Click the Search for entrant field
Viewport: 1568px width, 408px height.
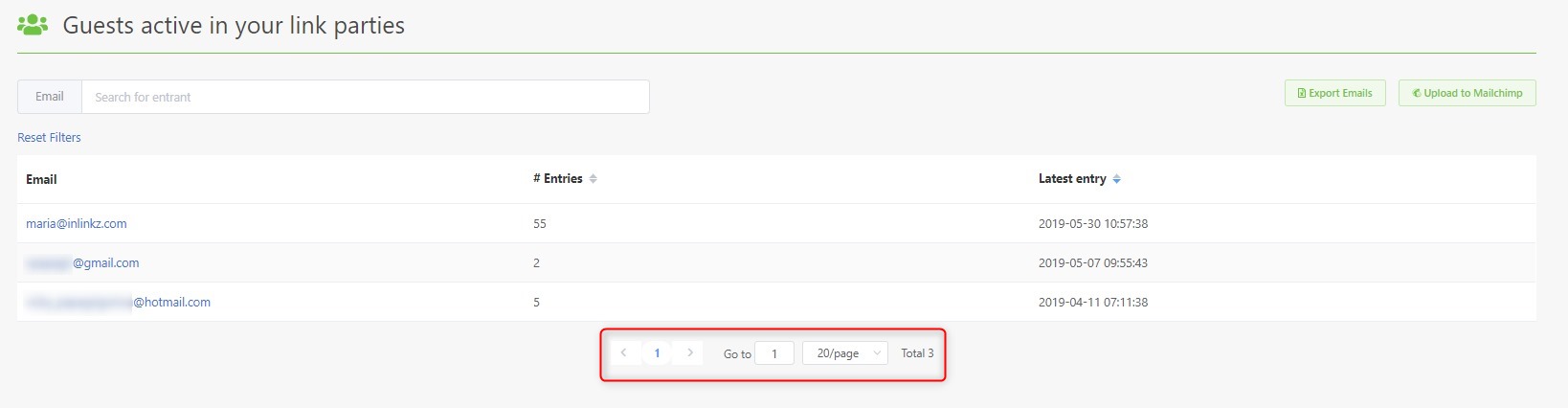coord(366,97)
